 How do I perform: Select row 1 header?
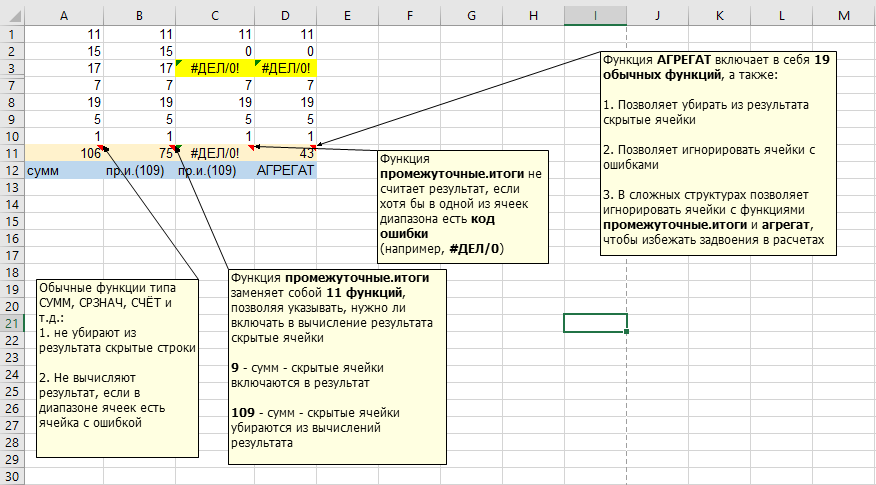pos(12,34)
